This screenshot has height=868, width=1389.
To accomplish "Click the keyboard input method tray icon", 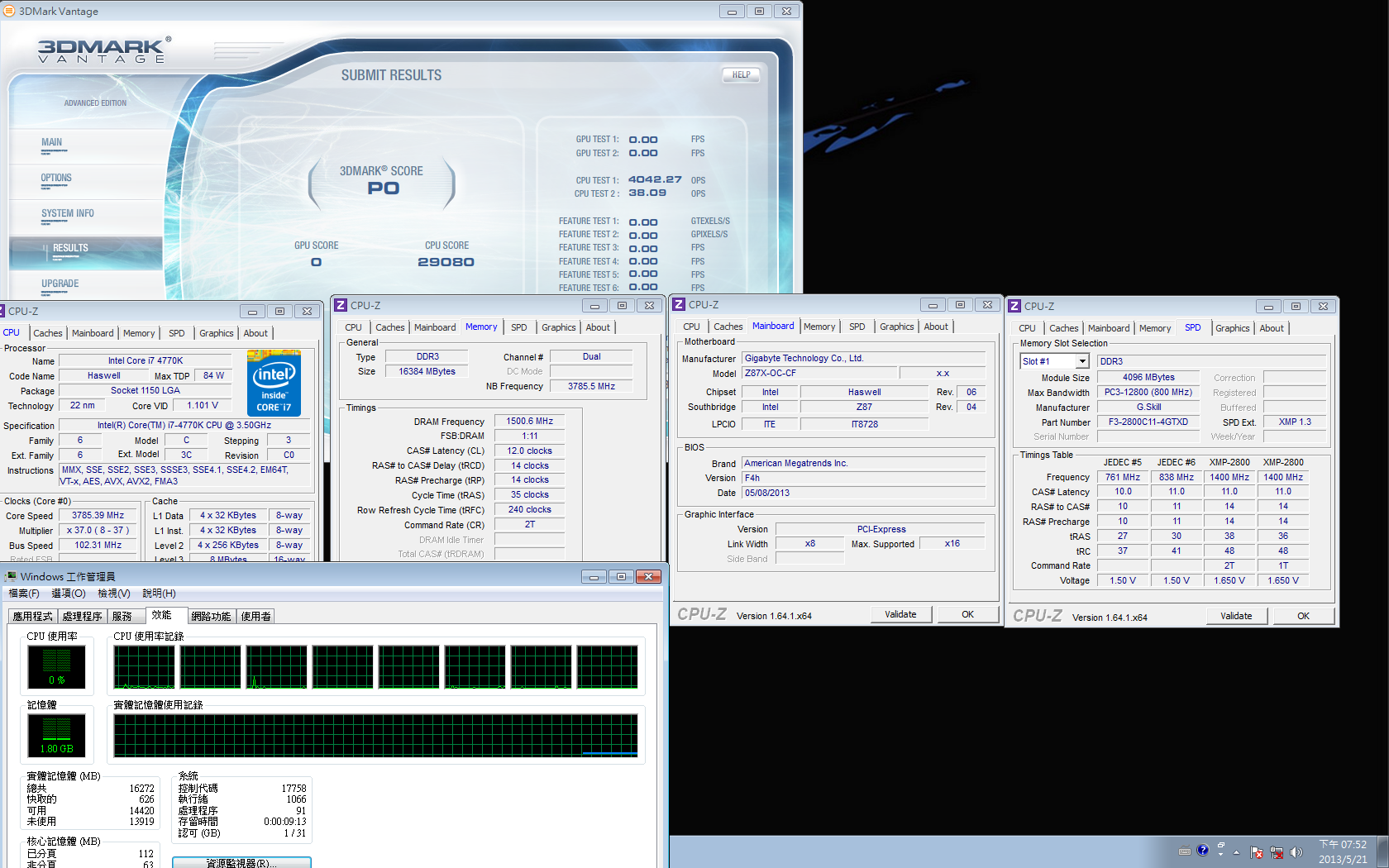I will point(1185,851).
